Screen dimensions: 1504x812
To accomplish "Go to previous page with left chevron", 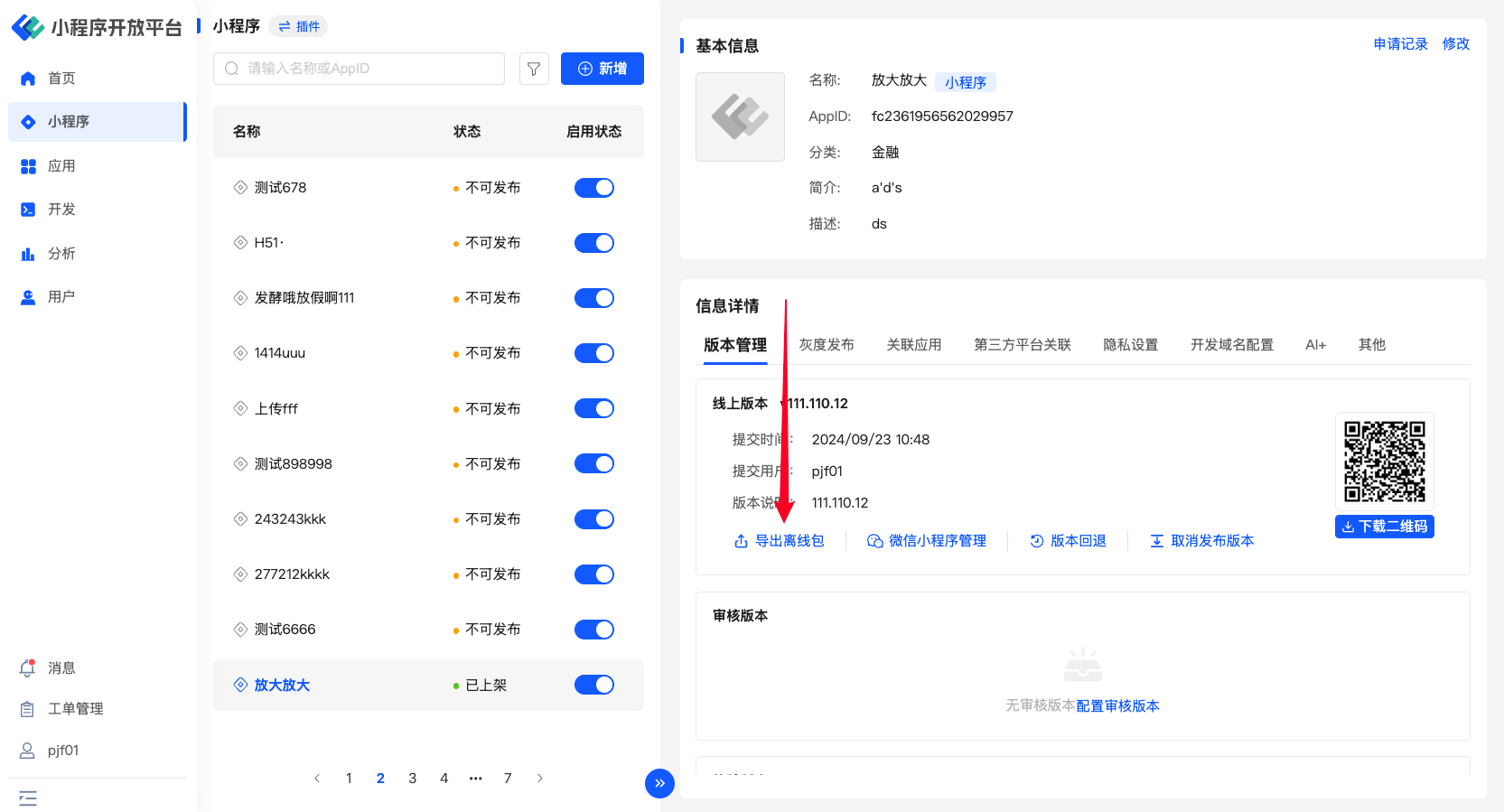I will (x=317, y=779).
